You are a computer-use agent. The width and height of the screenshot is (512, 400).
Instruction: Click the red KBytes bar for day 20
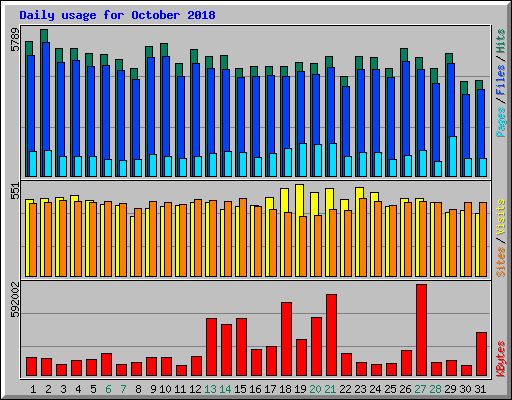click(x=316, y=347)
